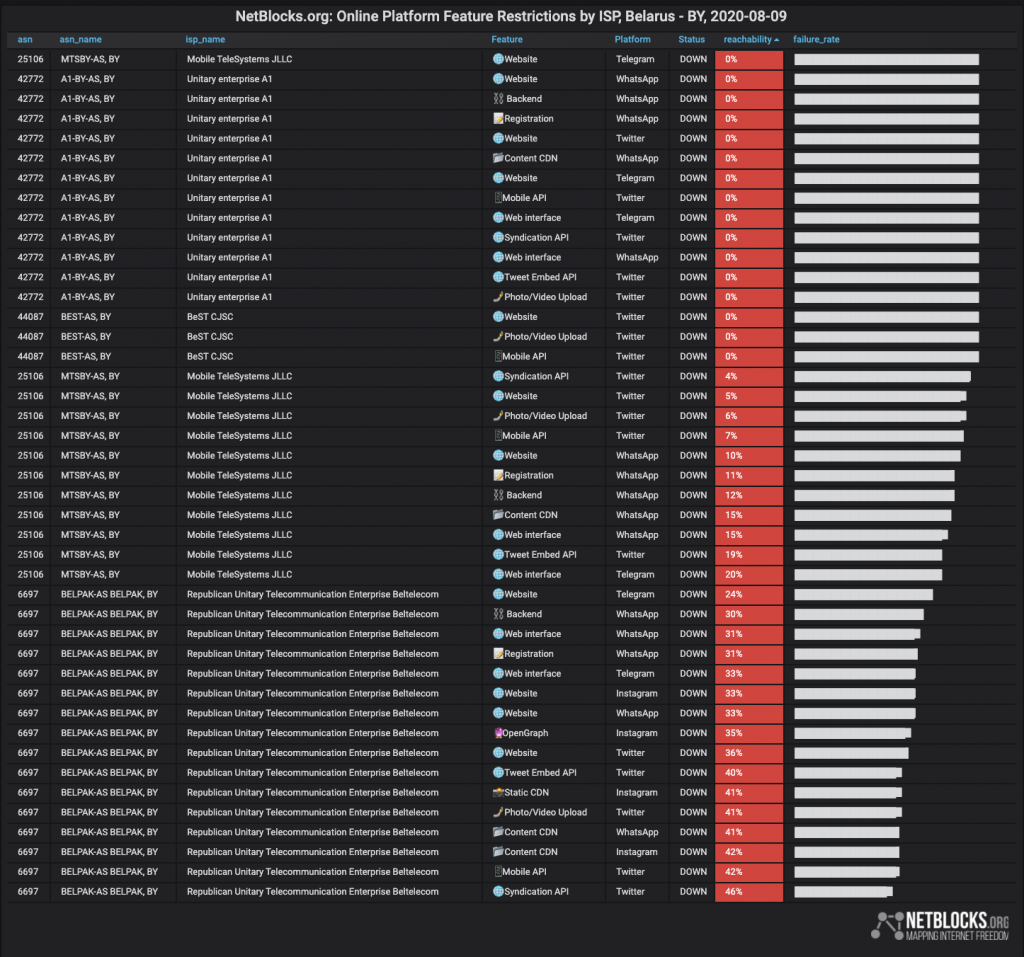Click the Registration icon in MTS 11% row
This screenshot has height=957, width=1024.
tap(498, 475)
